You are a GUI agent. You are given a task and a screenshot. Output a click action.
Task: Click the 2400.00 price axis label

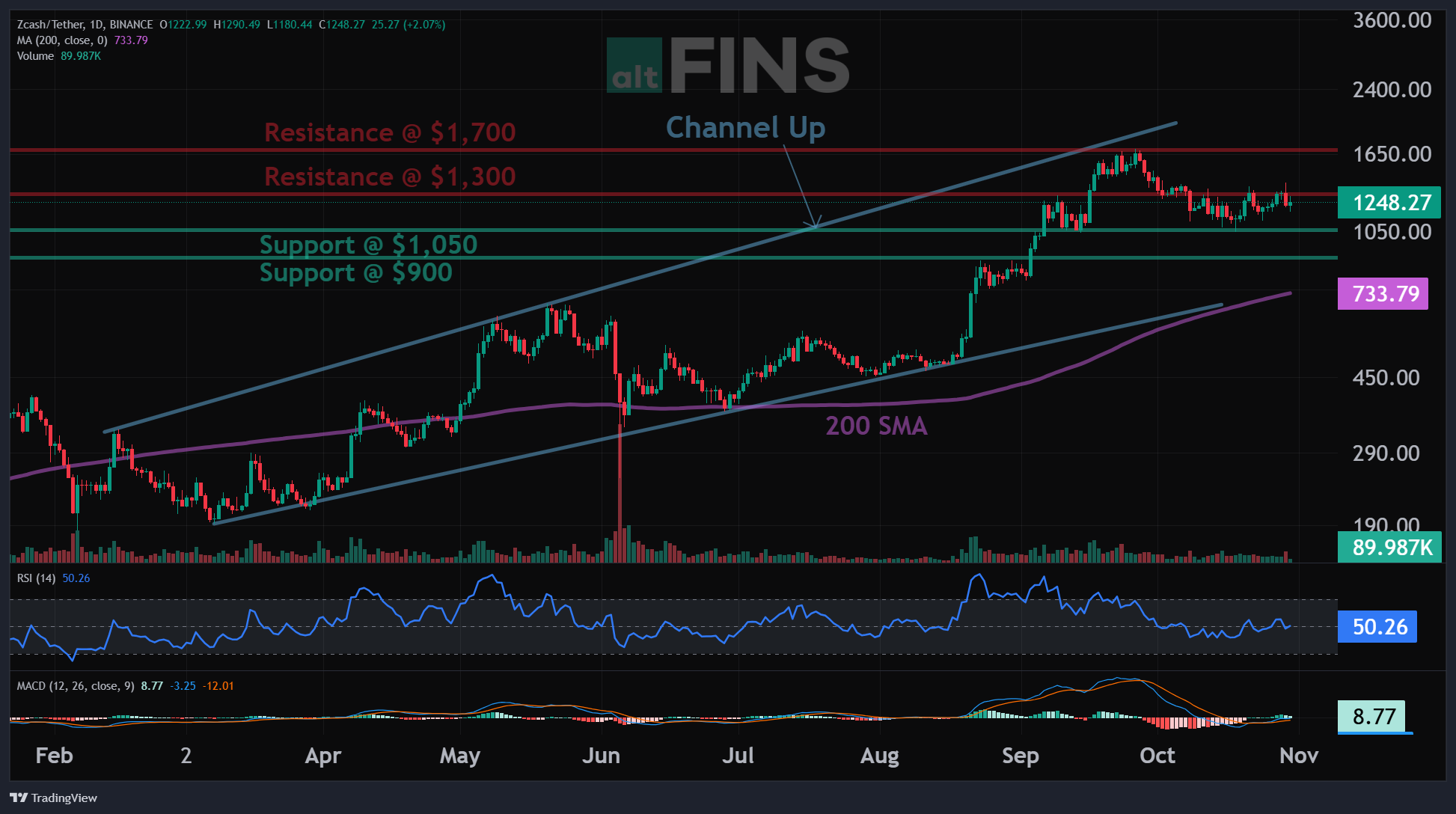coord(1392,90)
